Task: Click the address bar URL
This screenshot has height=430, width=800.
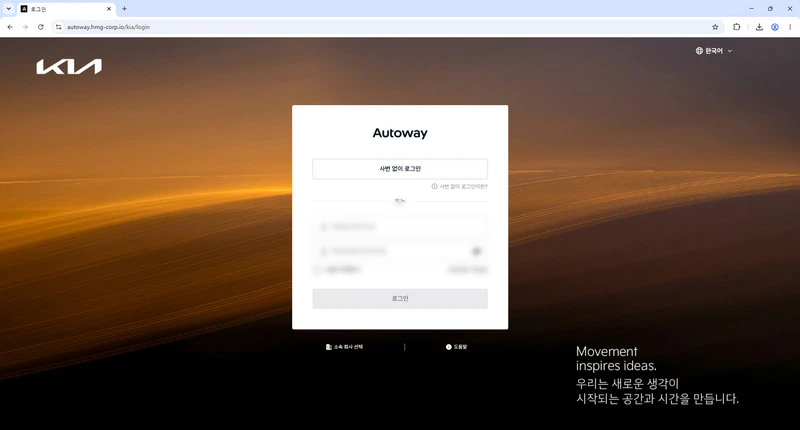Action: [109, 27]
